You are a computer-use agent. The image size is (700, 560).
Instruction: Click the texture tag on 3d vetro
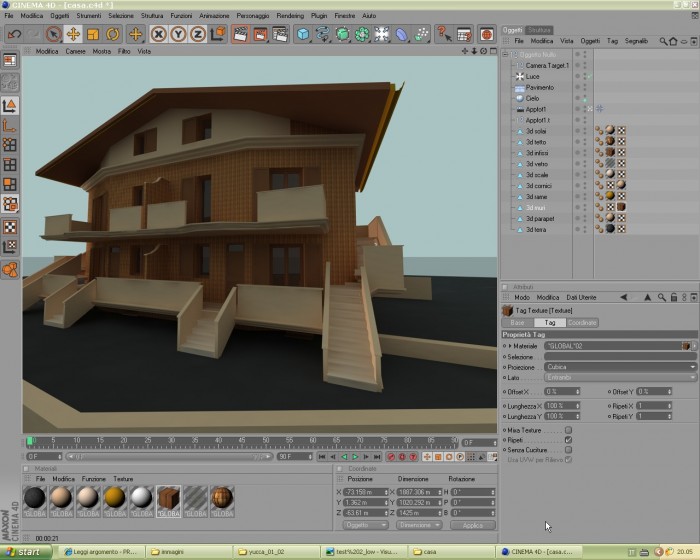click(x=610, y=163)
